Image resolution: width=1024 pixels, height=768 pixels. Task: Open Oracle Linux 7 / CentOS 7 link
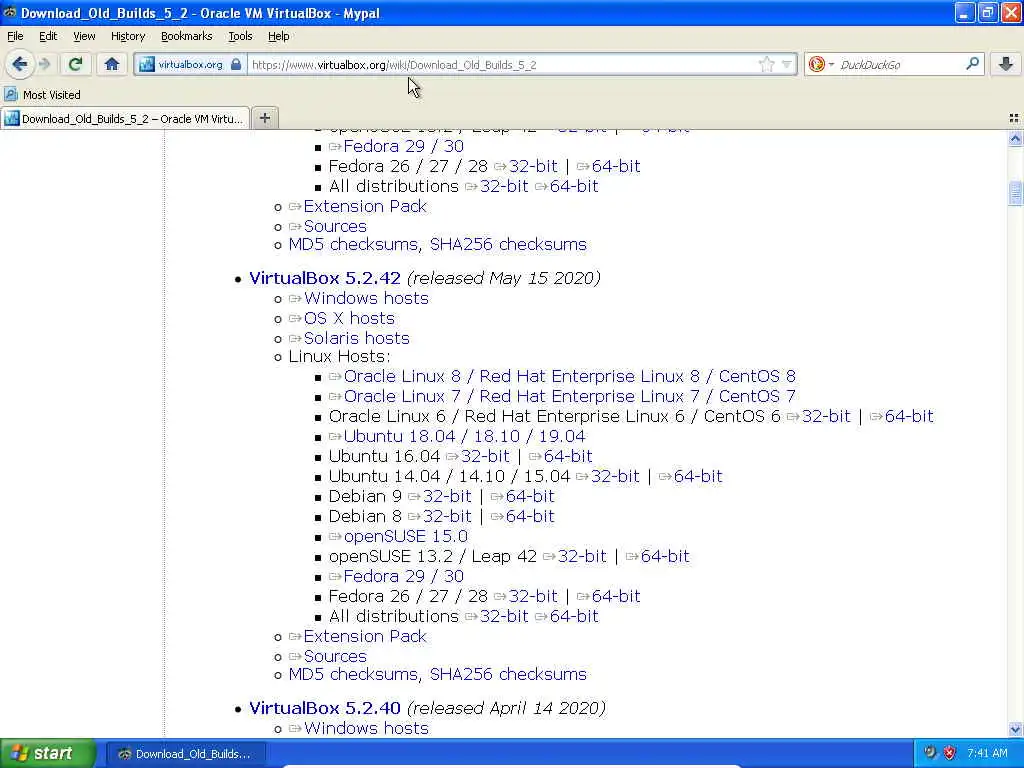569,396
